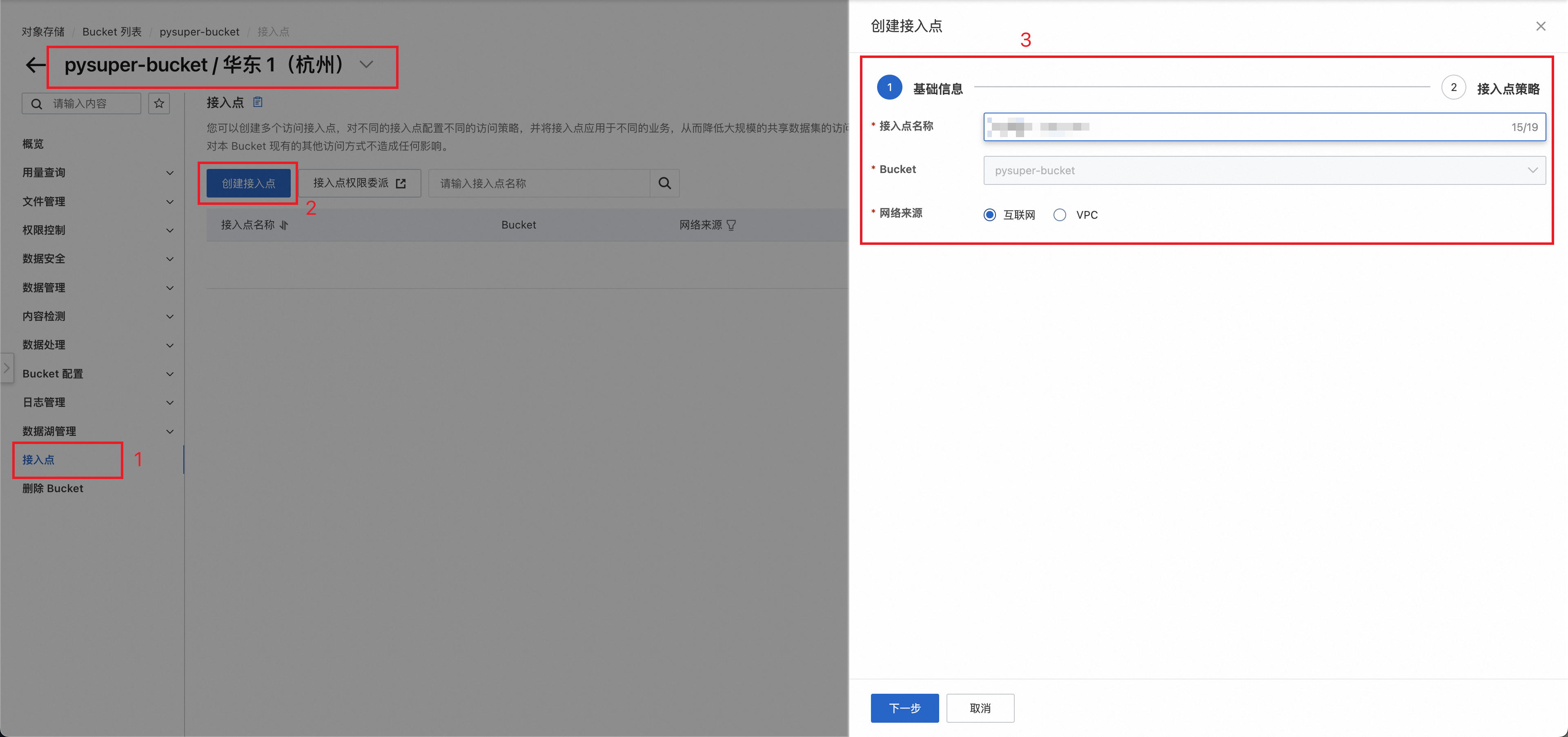Select 接入点 in the sidebar
This screenshot has width=1568, height=737.
[38, 460]
